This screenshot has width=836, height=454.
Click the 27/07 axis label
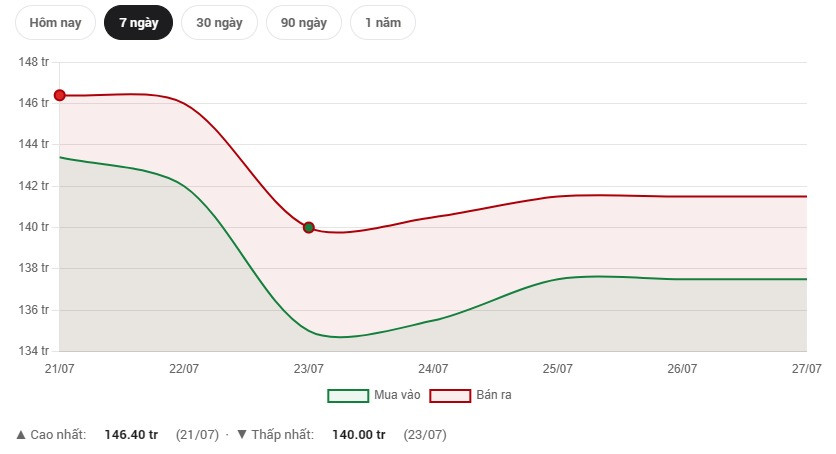[807, 369]
